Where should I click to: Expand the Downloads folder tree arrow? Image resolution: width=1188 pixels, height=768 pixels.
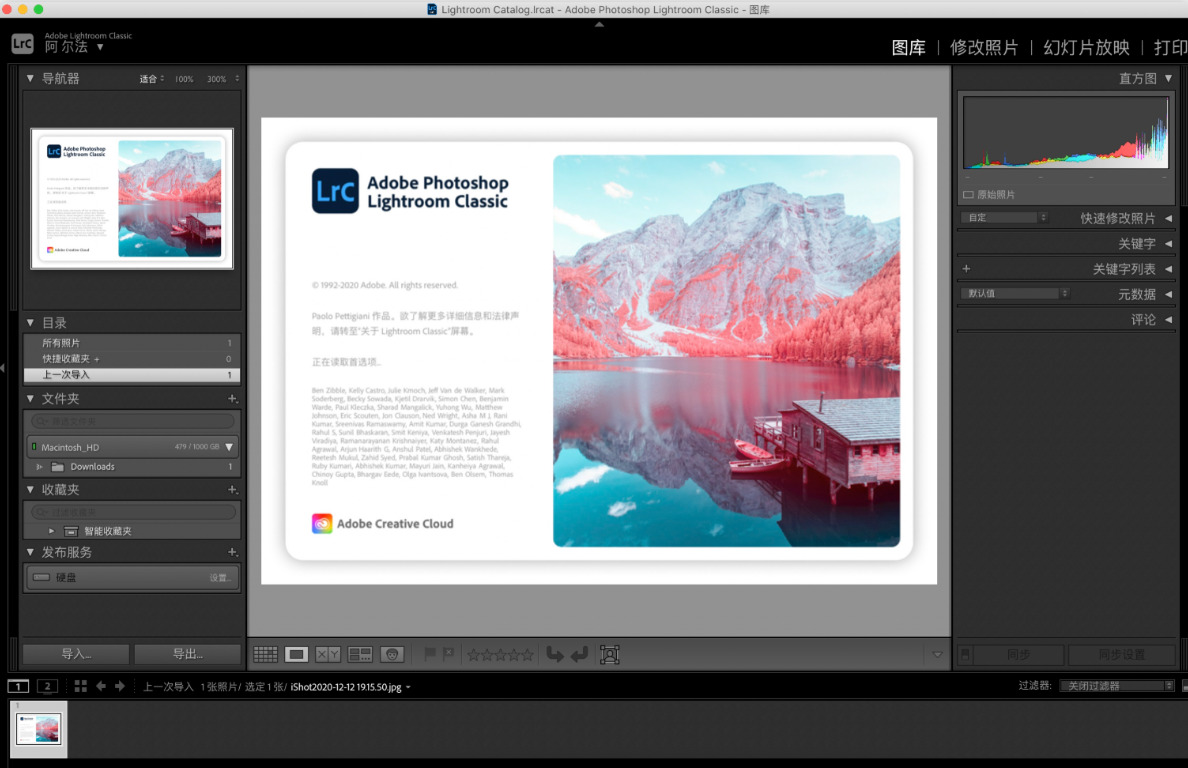coord(39,467)
